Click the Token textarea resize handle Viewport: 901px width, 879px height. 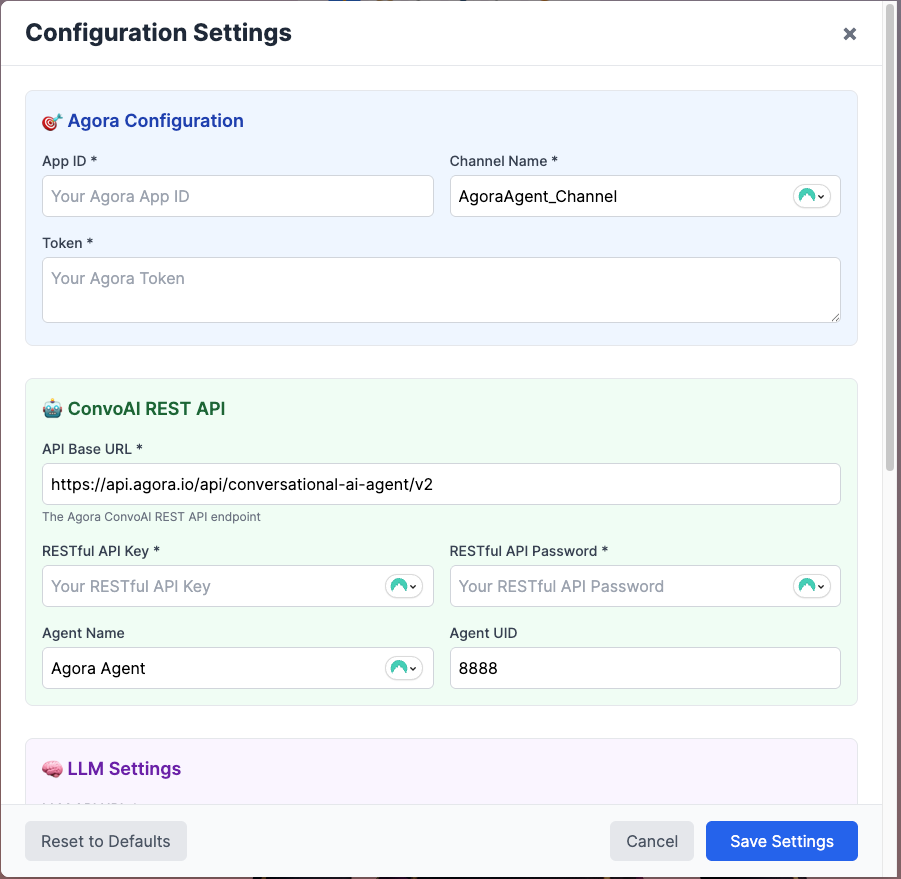click(x=835, y=317)
